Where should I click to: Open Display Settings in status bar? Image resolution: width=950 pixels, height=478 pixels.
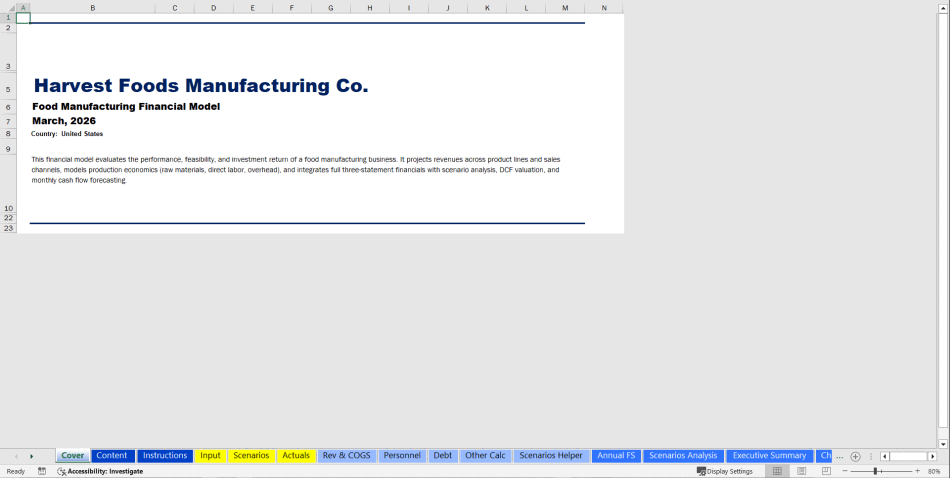click(x=725, y=471)
